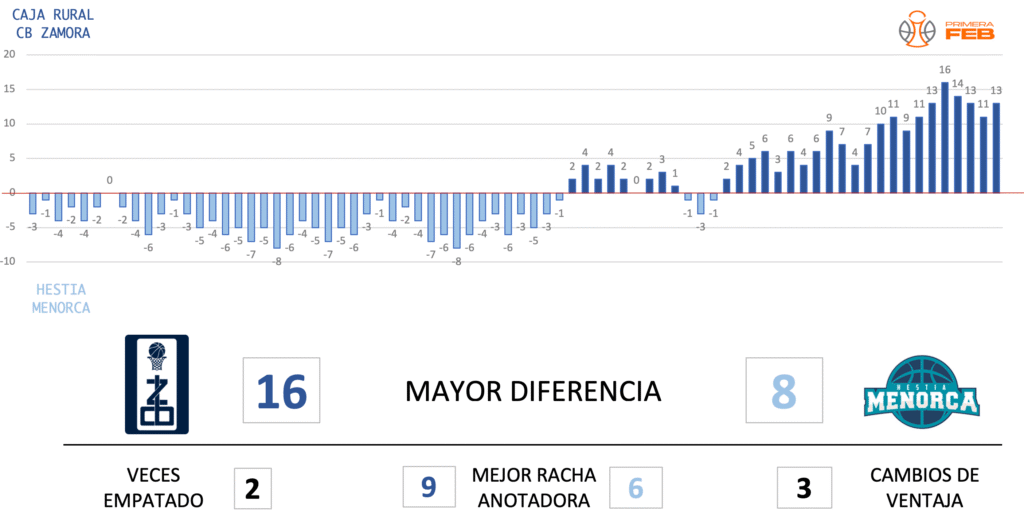1024x517 pixels.
Task: Click the Primera FEB league logo
Action: click(x=946, y=29)
